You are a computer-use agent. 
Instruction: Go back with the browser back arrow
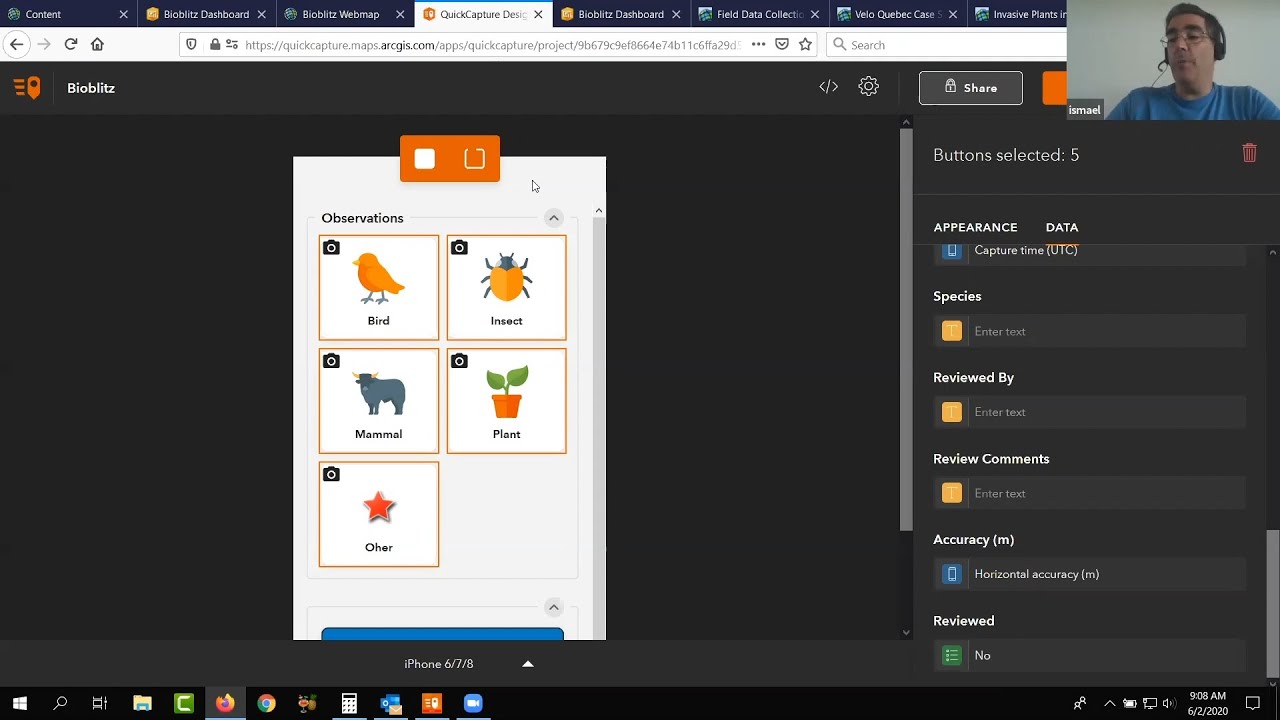coord(16,44)
